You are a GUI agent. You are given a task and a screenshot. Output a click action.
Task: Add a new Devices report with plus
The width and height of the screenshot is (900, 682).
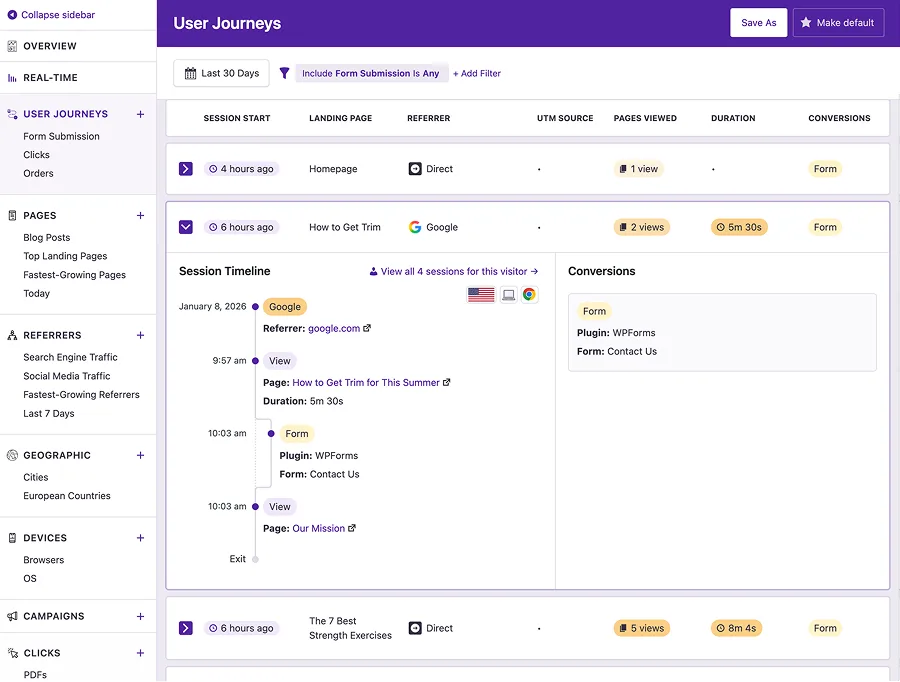pyautogui.click(x=140, y=538)
